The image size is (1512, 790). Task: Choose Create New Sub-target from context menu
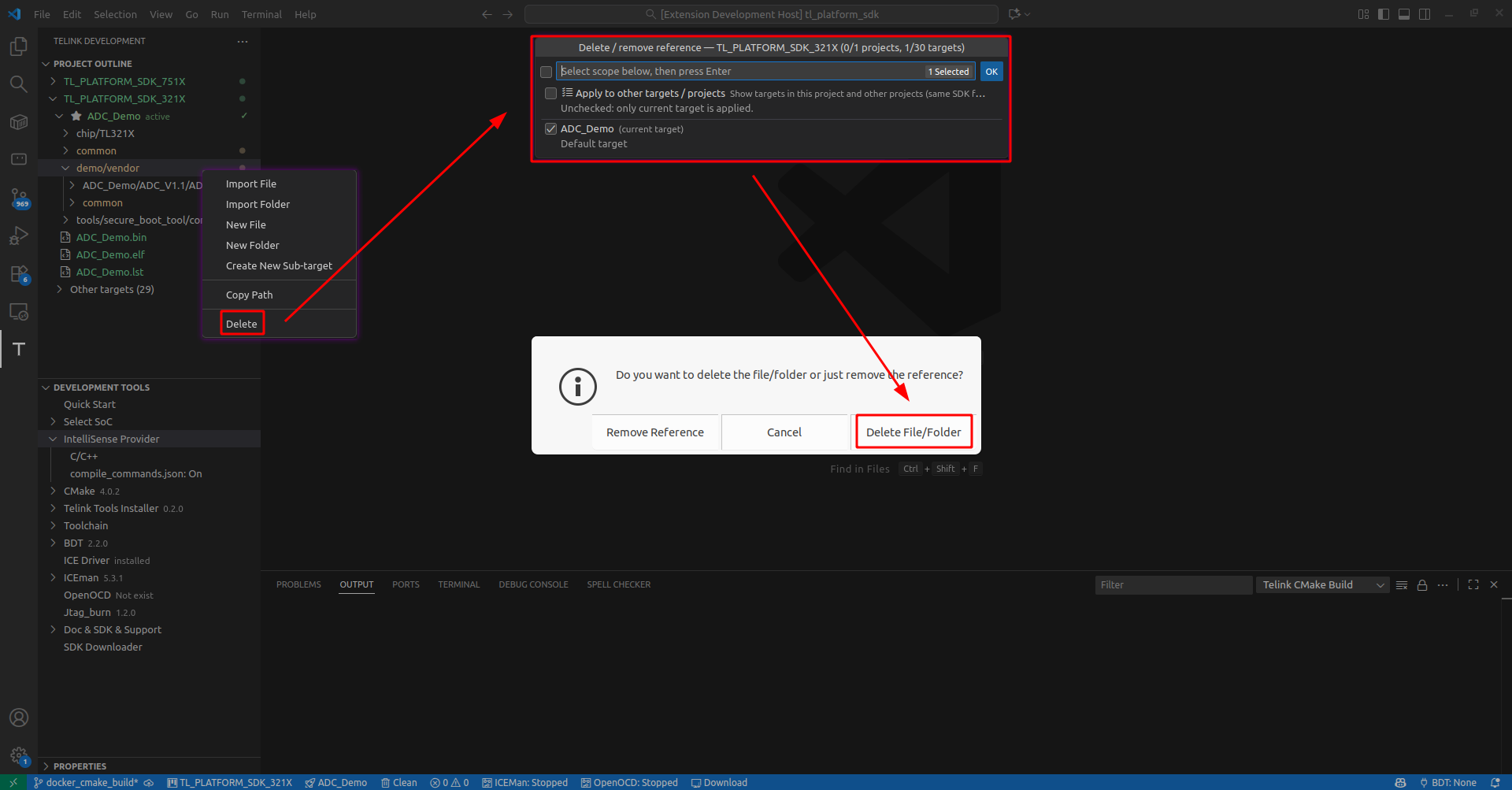tap(279, 265)
